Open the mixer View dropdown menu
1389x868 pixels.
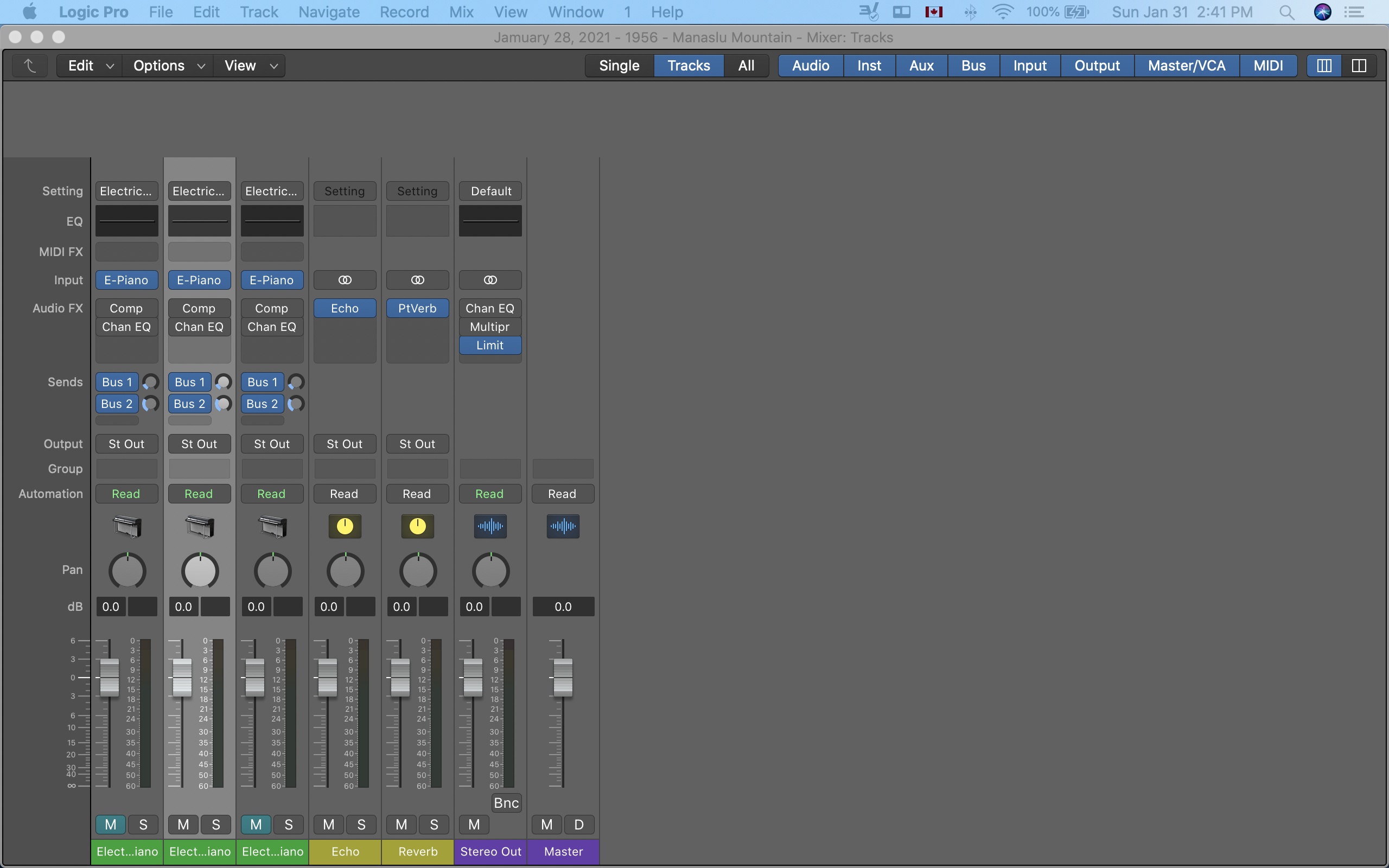pyautogui.click(x=250, y=66)
